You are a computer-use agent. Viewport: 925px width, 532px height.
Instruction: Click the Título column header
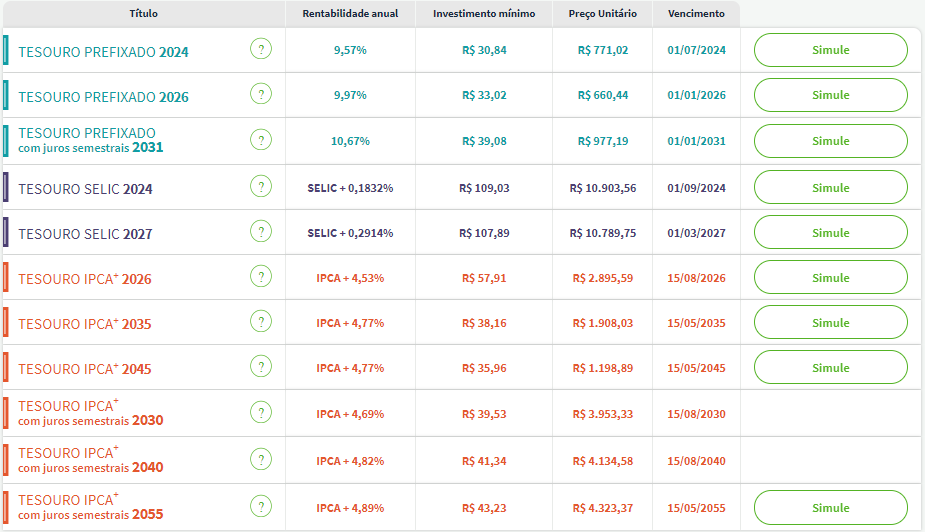point(143,14)
